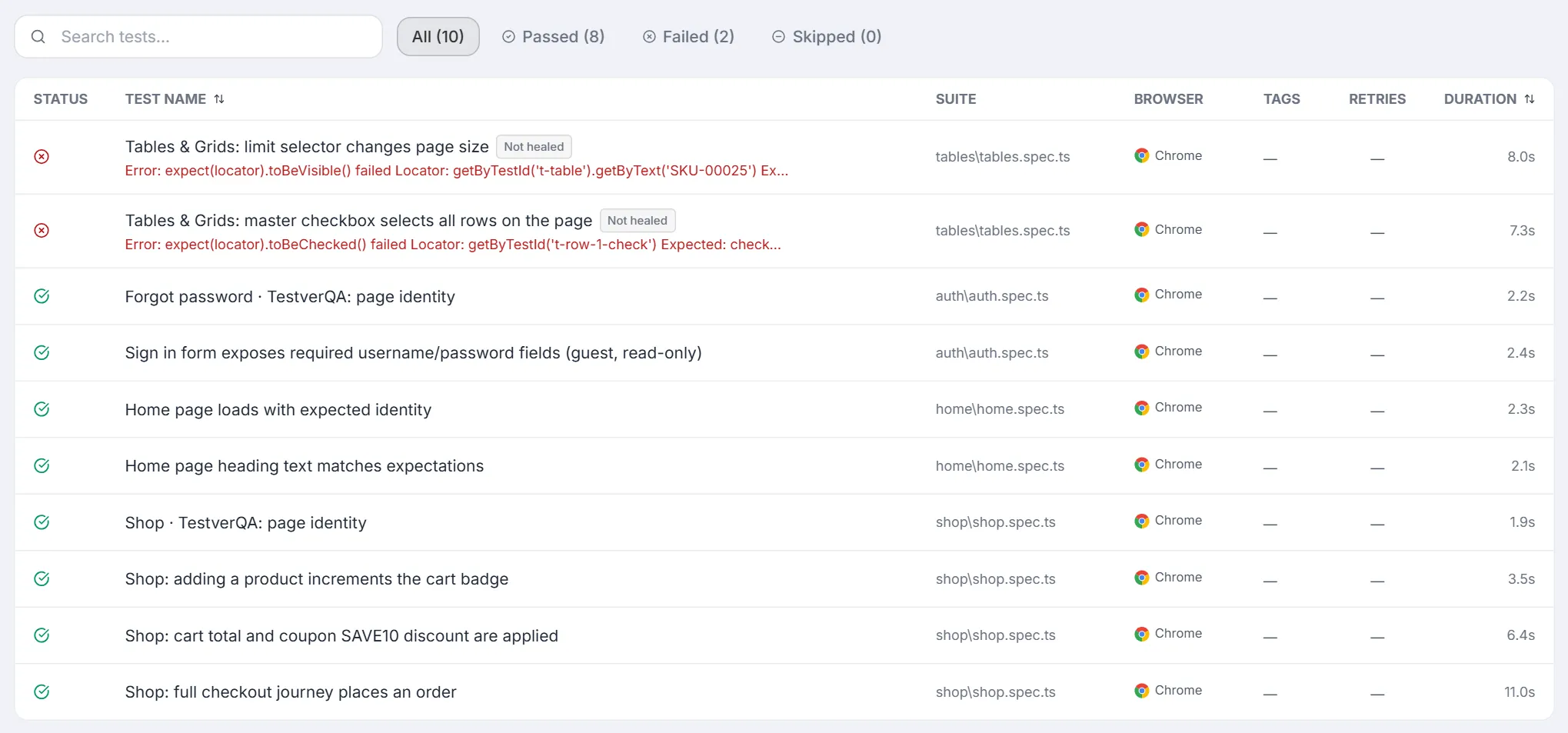Screen dimensions: 1568x733
Task: Click 8.0s duration value
Action: [x=1521, y=157]
